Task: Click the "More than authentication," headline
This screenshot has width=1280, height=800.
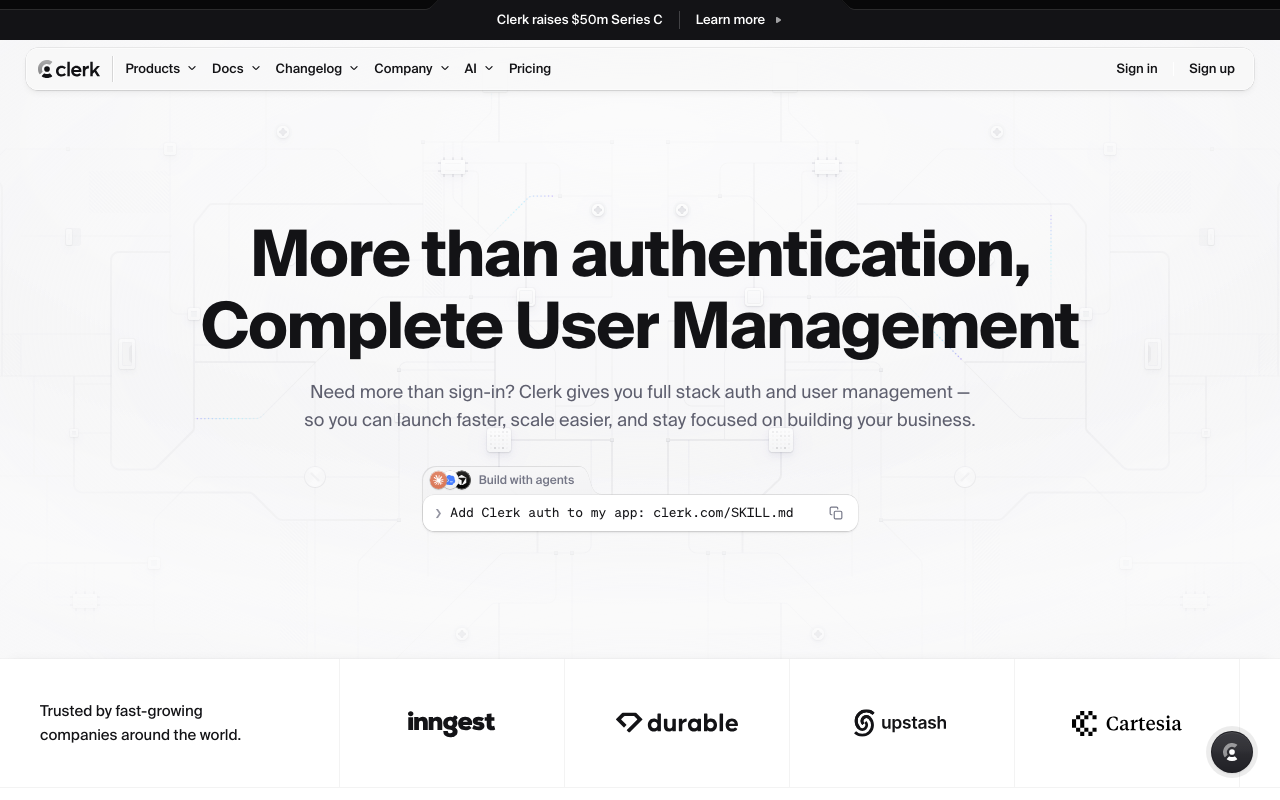Action: click(640, 253)
